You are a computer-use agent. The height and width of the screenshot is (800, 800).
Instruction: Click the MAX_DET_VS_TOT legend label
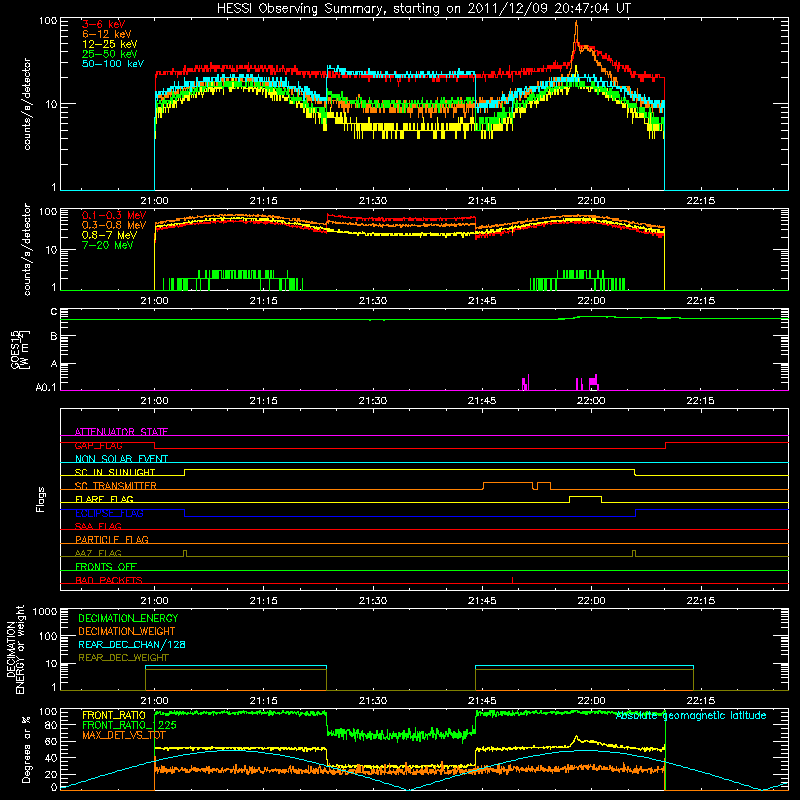pyautogui.click(x=124, y=735)
